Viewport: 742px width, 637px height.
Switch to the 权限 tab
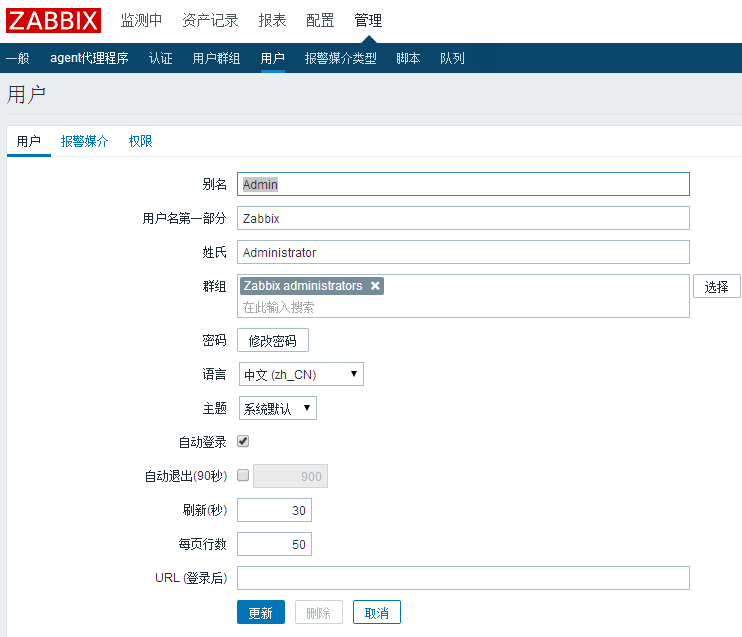[x=141, y=141]
